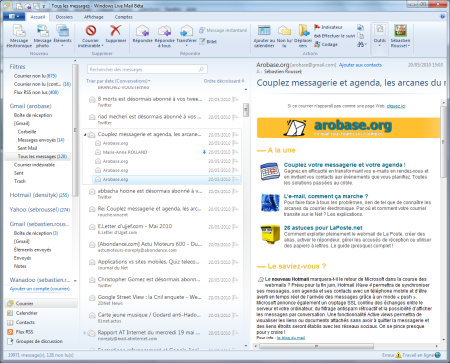Screen dimensions: 450x363
Task: Start a Message instantané
Action: pos(223,30)
